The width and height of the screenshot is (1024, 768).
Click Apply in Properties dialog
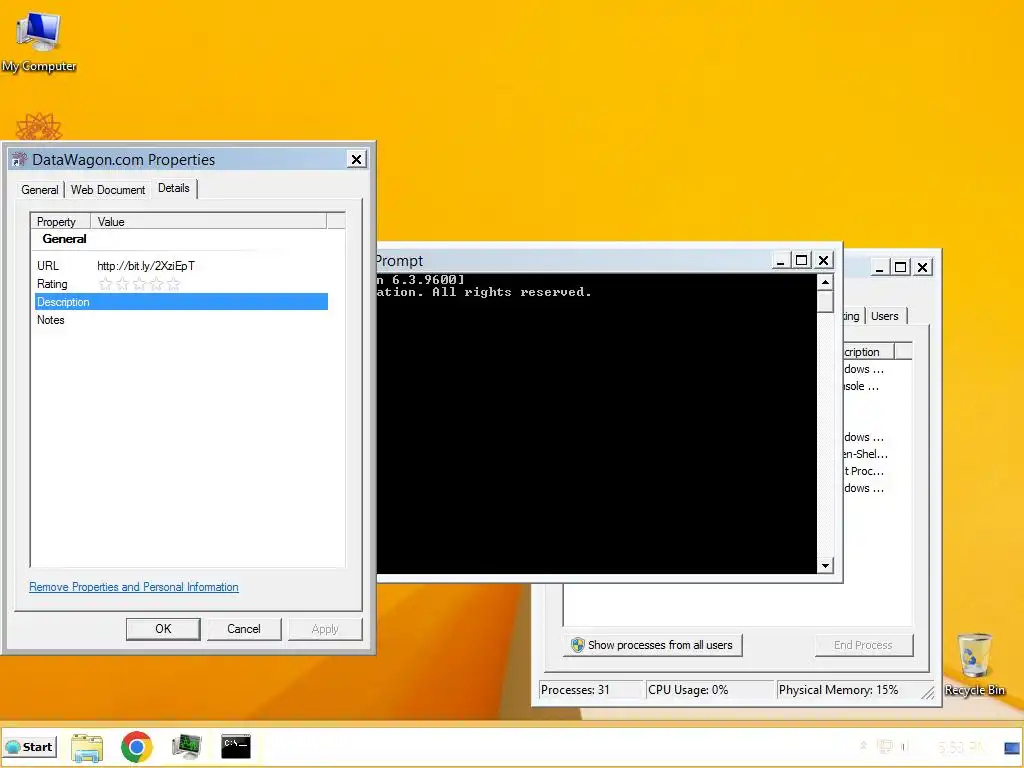pos(325,629)
